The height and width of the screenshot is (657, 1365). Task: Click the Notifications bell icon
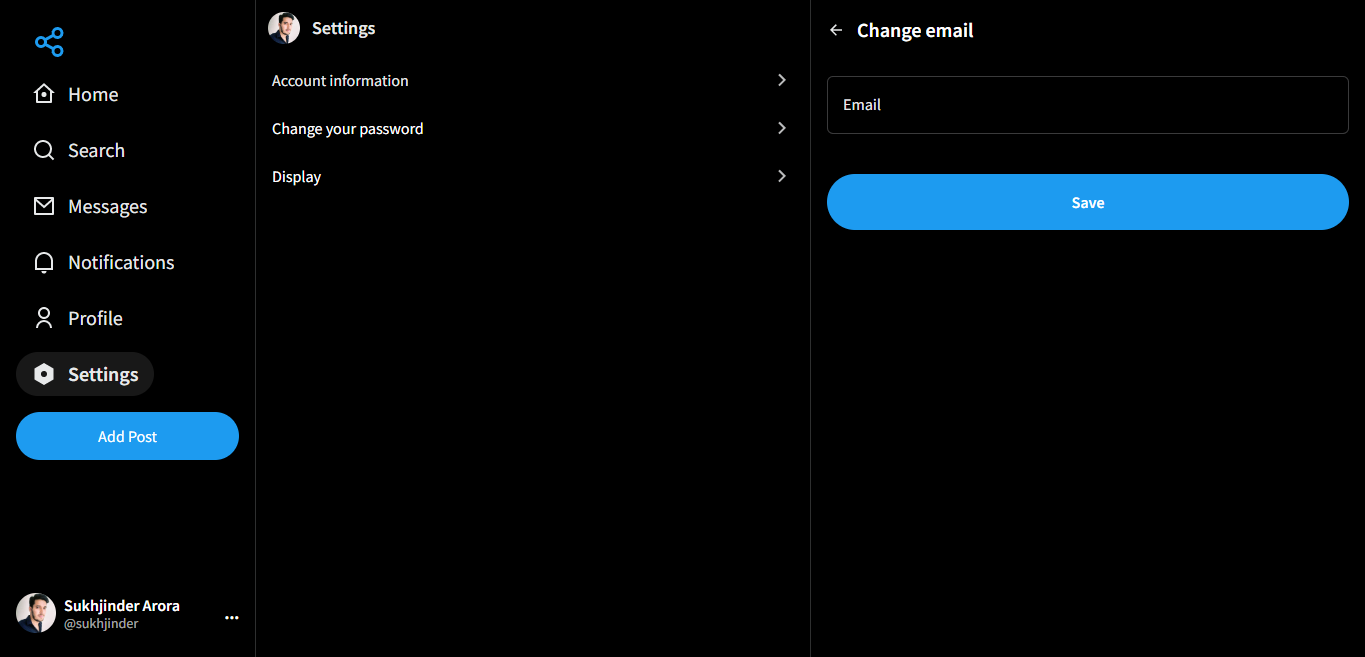(x=44, y=262)
